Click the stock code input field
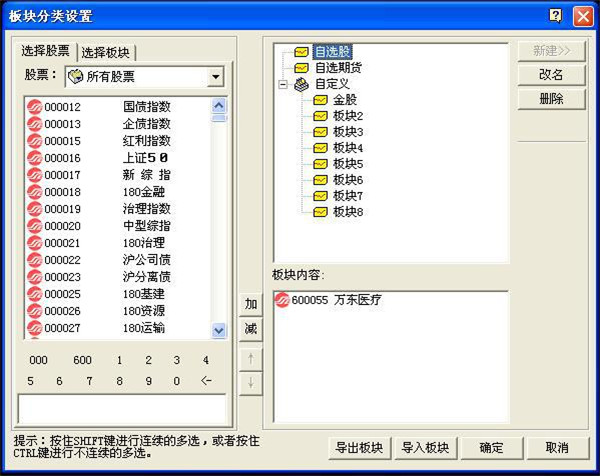The height and width of the screenshot is (476, 600). [121, 408]
